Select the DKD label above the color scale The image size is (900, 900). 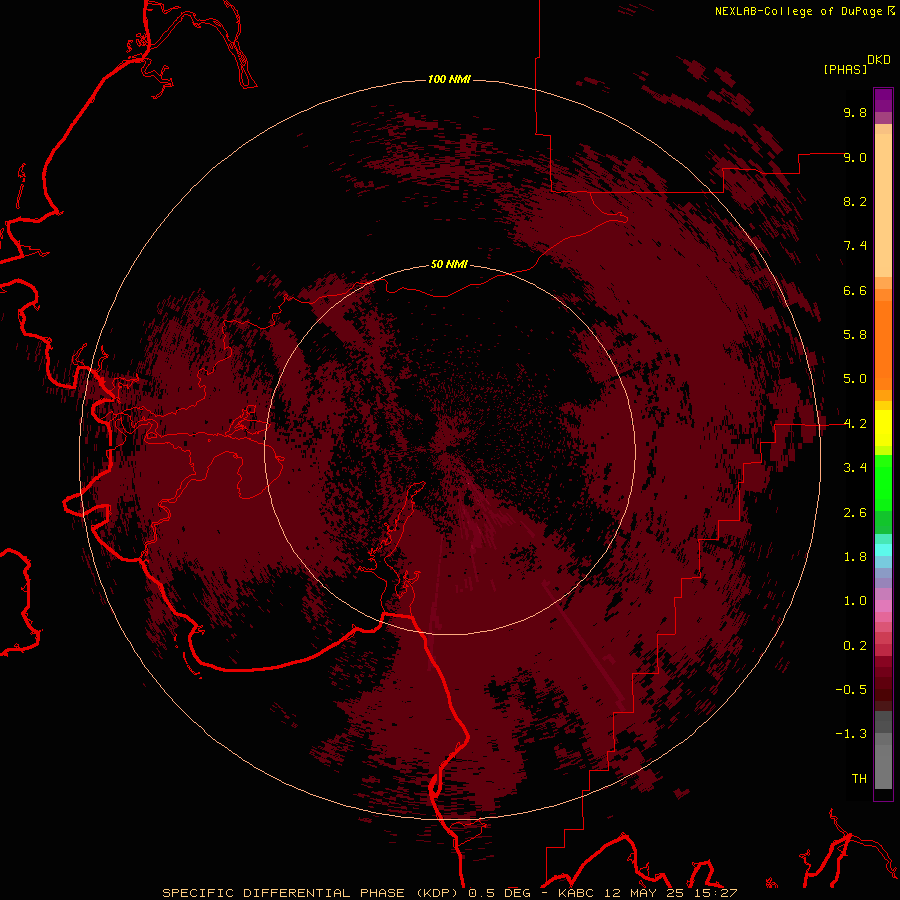pyautogui.click(x=879, y=60)
